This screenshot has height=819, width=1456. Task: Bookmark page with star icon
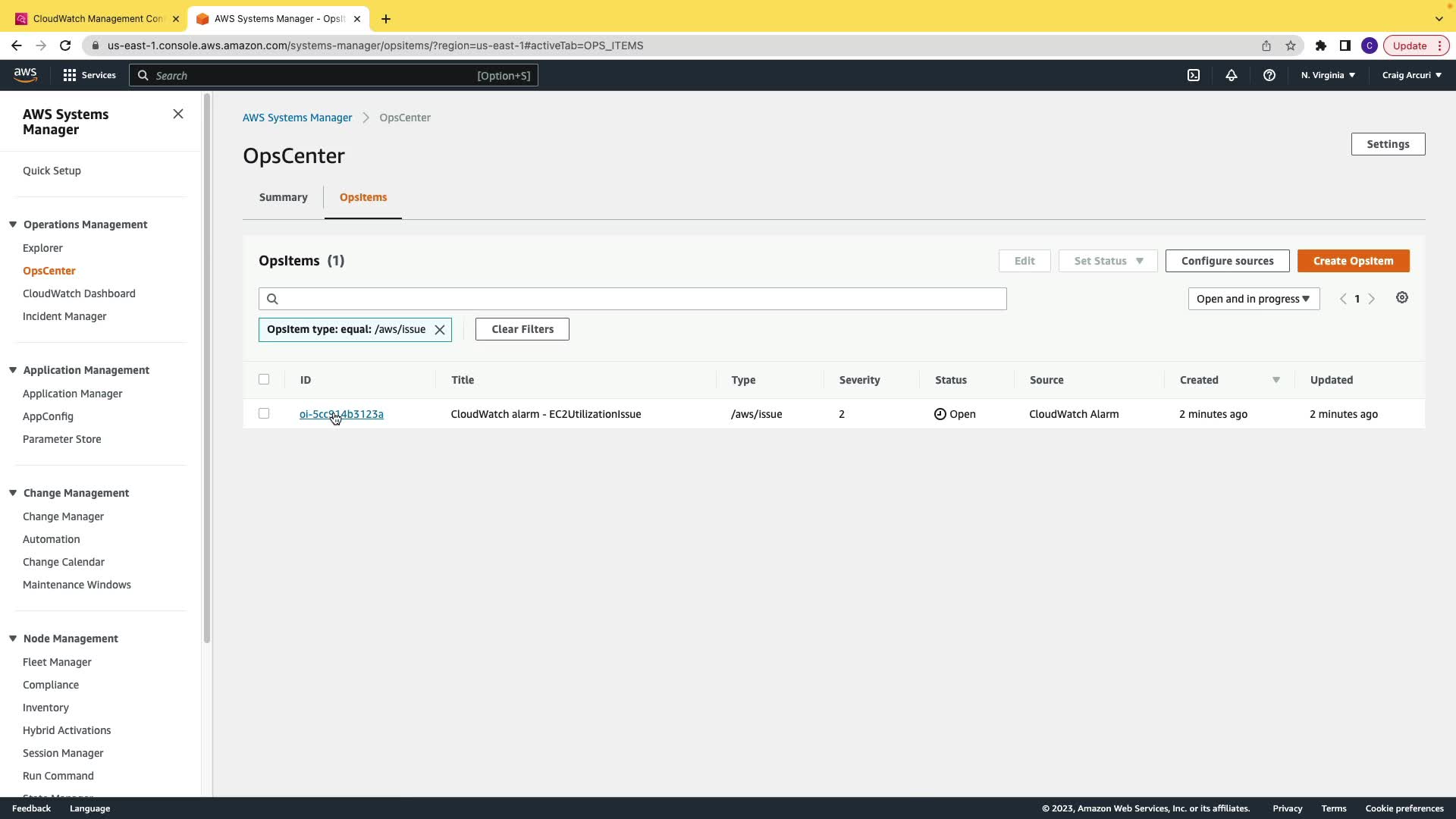click(1291, 45)
